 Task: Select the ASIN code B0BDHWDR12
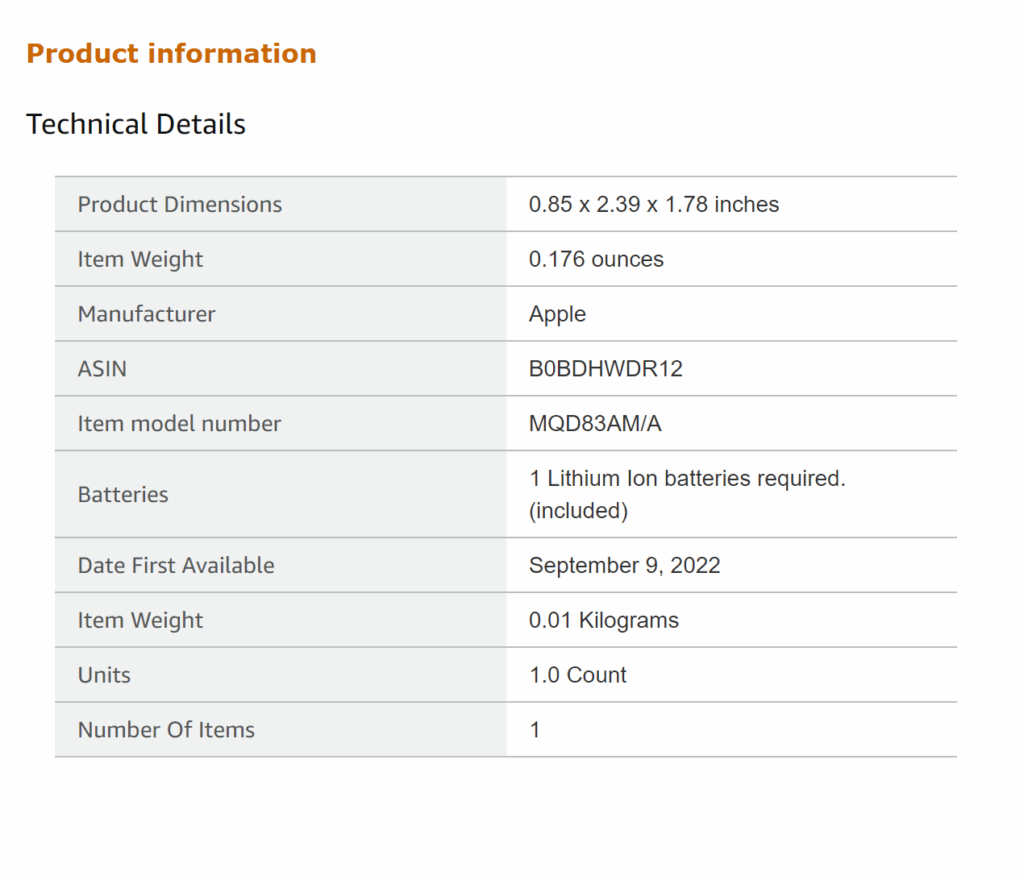(605, 369)
